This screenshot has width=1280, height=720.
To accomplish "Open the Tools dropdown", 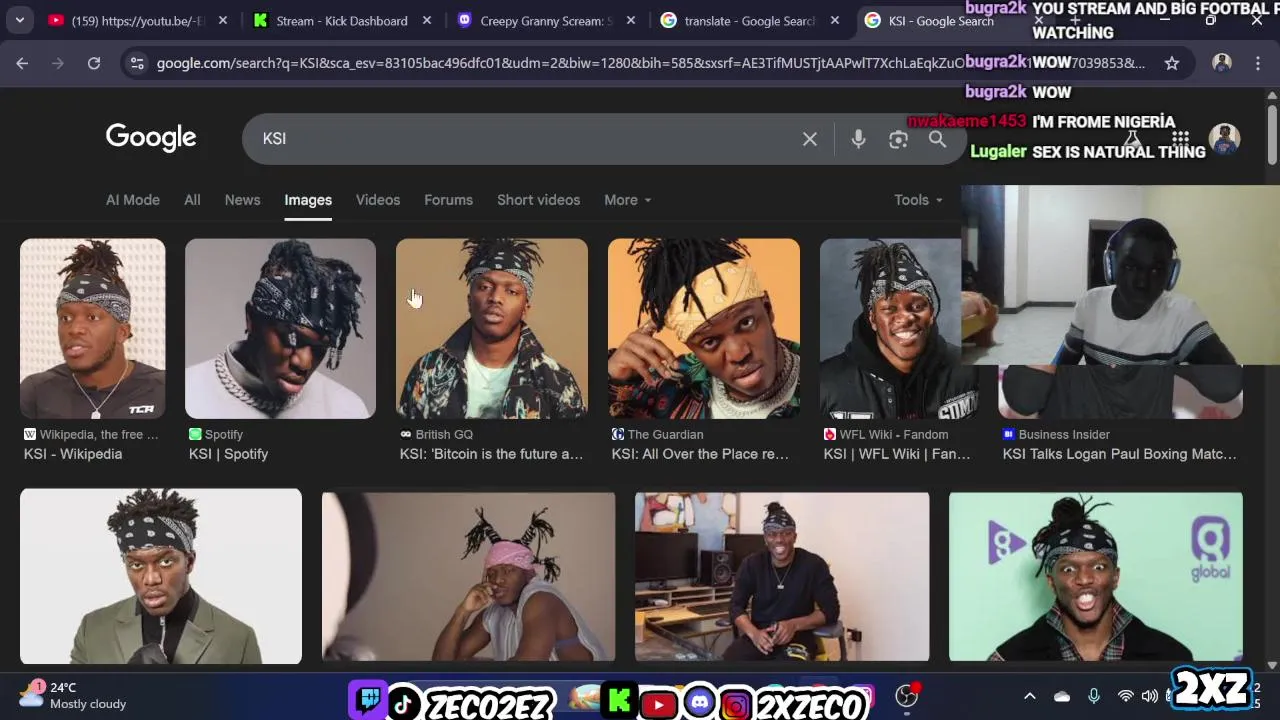I will pos(918,200).
